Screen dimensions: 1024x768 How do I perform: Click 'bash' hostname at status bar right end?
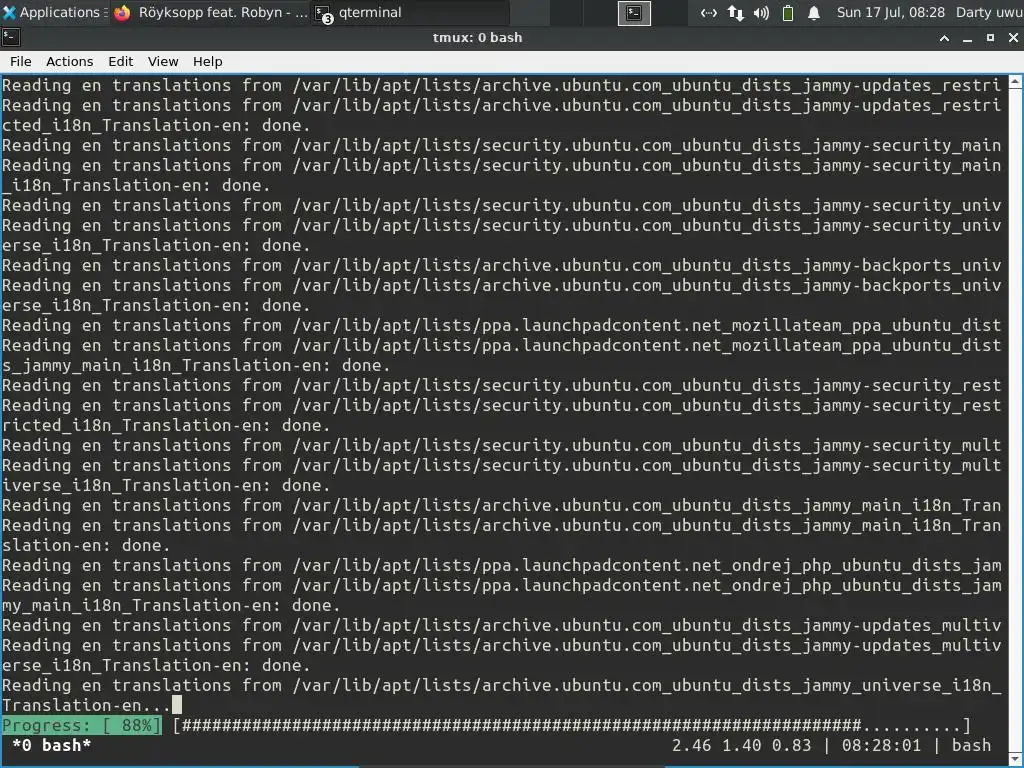971,745
